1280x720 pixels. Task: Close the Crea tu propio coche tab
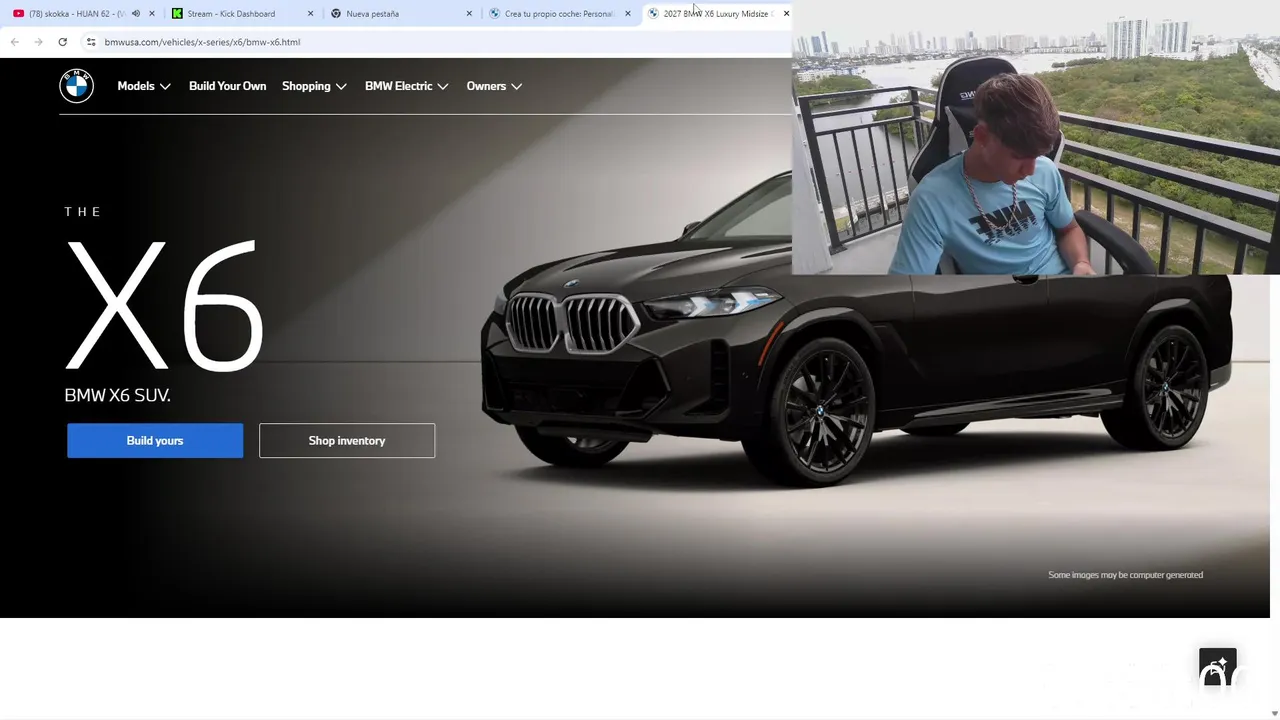[x=628, y=14]
